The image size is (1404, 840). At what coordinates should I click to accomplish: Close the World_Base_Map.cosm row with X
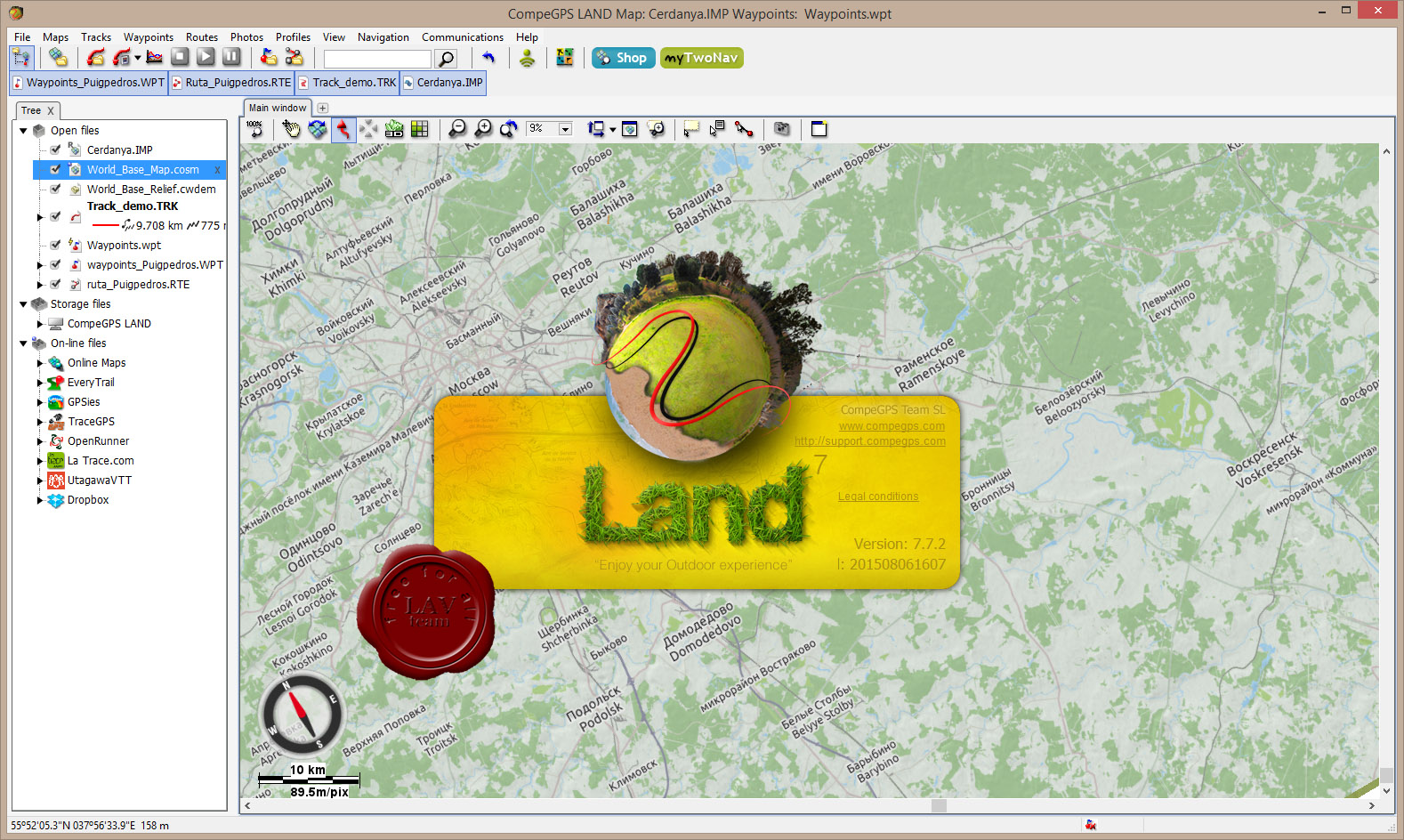click(x=217, y=170)
